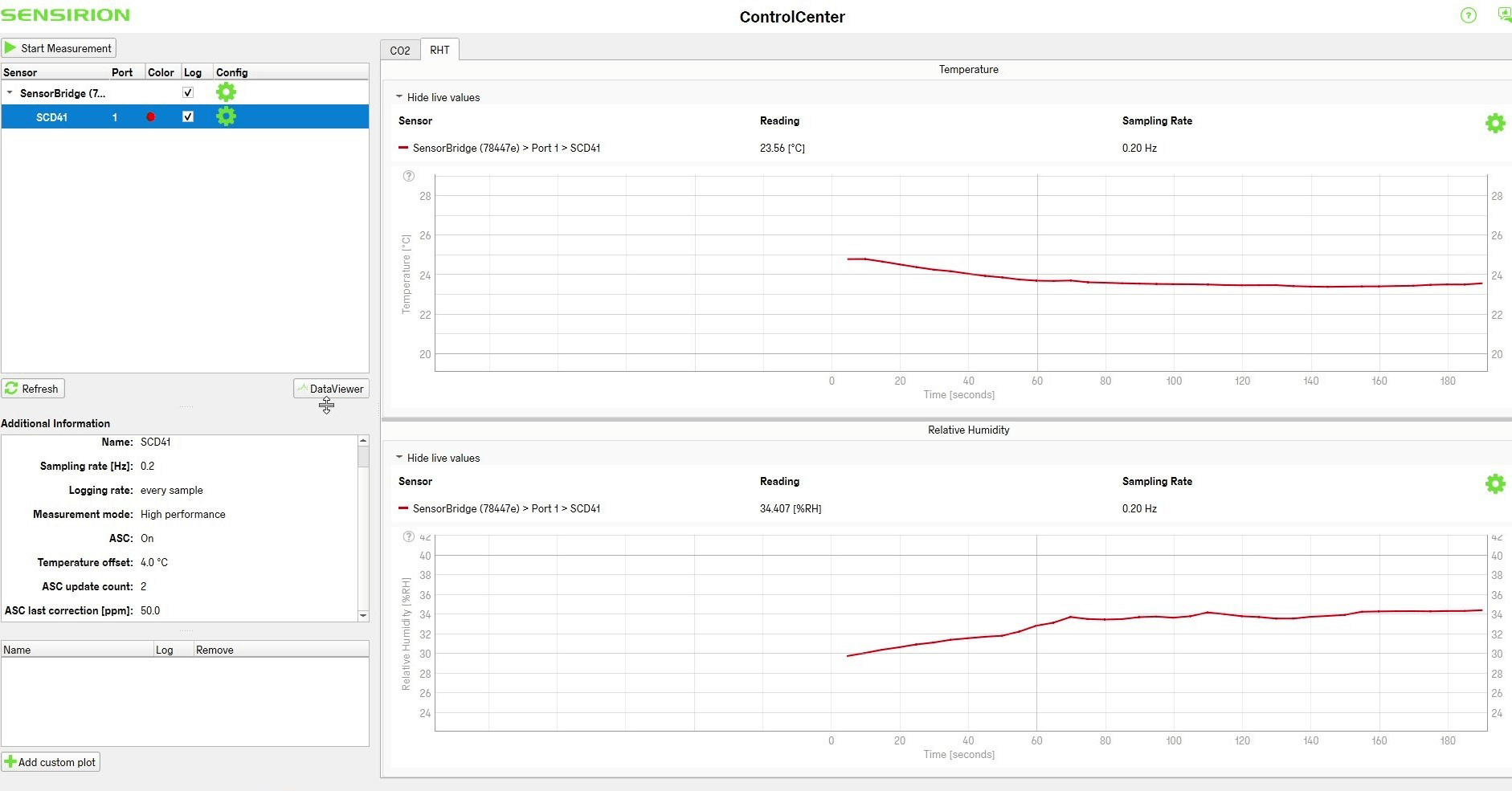Click the red SCD41 color swatch
Viewport: 1512px width, 791px height.
pos(150,117)
